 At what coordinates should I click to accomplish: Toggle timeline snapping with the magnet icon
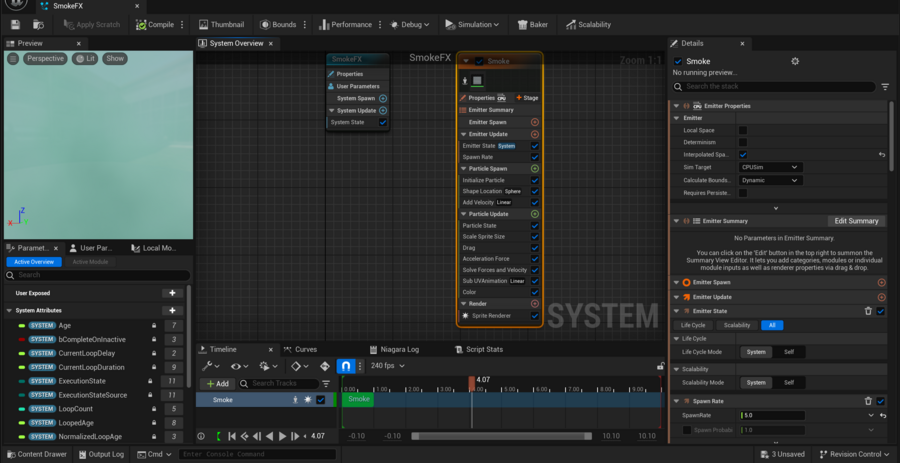[346, 366]
